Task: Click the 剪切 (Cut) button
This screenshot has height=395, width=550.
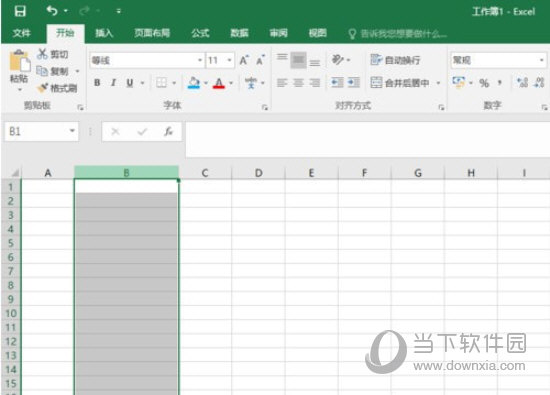Action: pos(53,54)
